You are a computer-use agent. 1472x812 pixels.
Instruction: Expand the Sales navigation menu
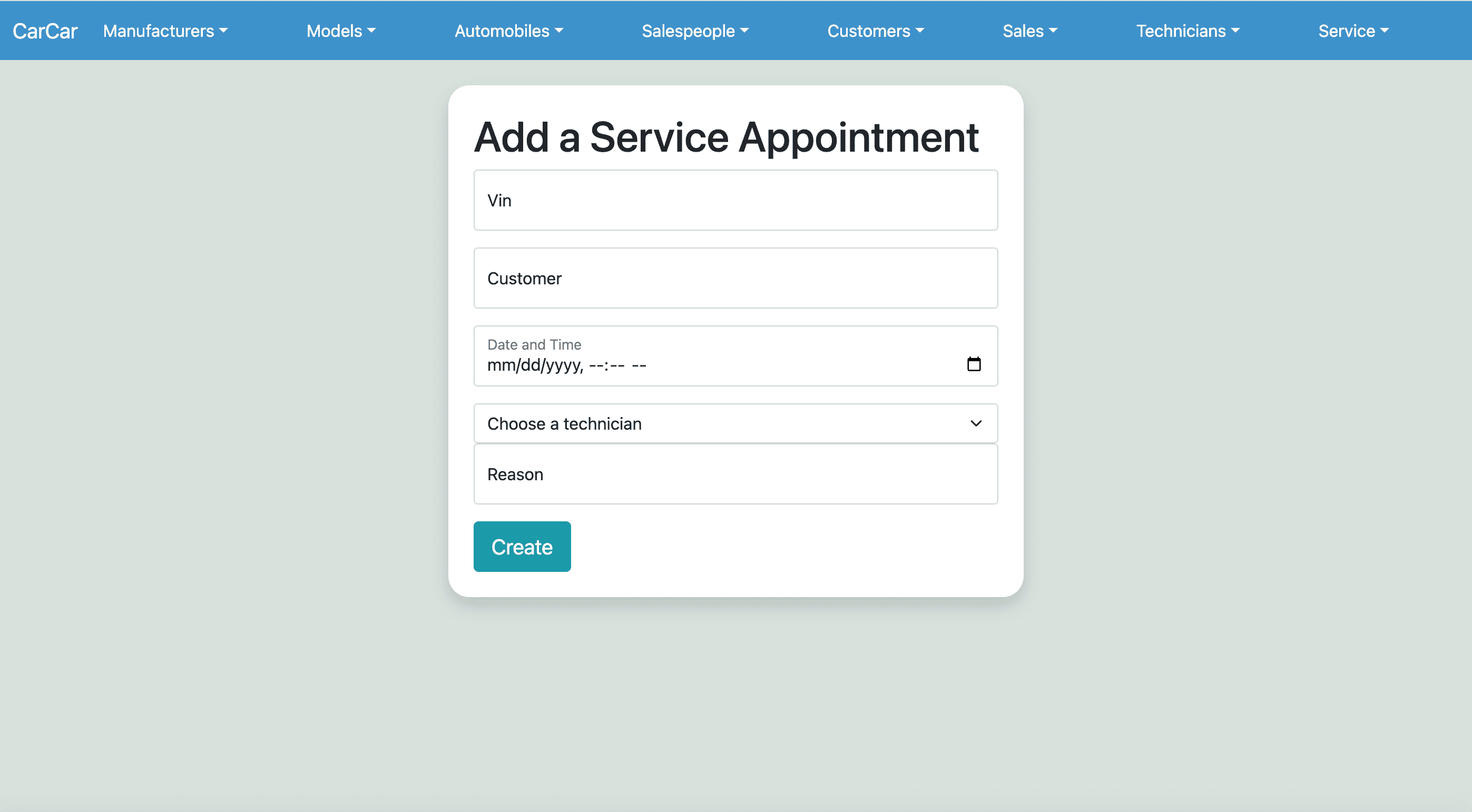[1030, 31]
